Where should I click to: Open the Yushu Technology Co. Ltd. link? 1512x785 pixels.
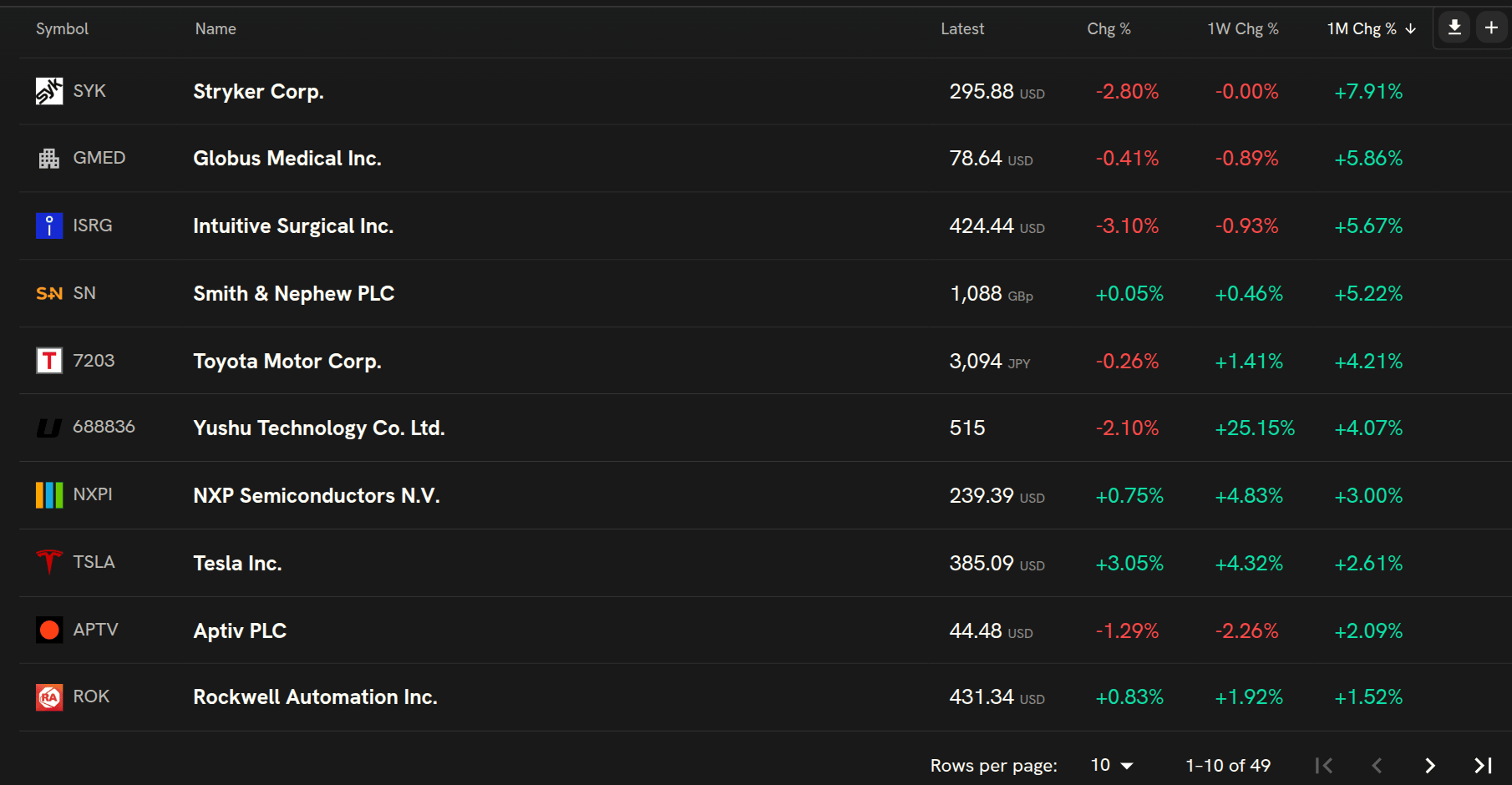tap(319, 428)
